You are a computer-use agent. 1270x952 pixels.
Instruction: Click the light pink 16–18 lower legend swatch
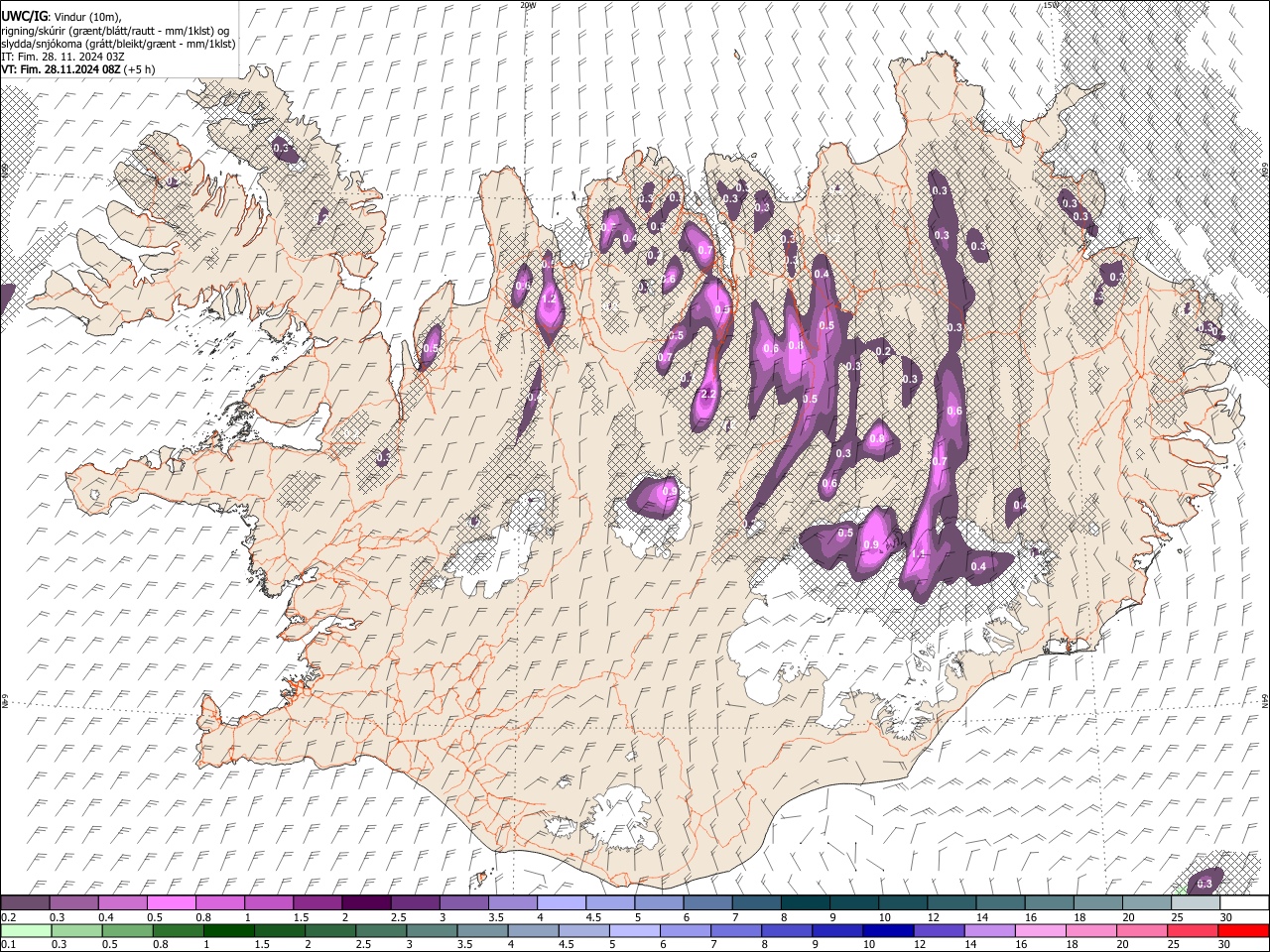(x=1041, y=930)
